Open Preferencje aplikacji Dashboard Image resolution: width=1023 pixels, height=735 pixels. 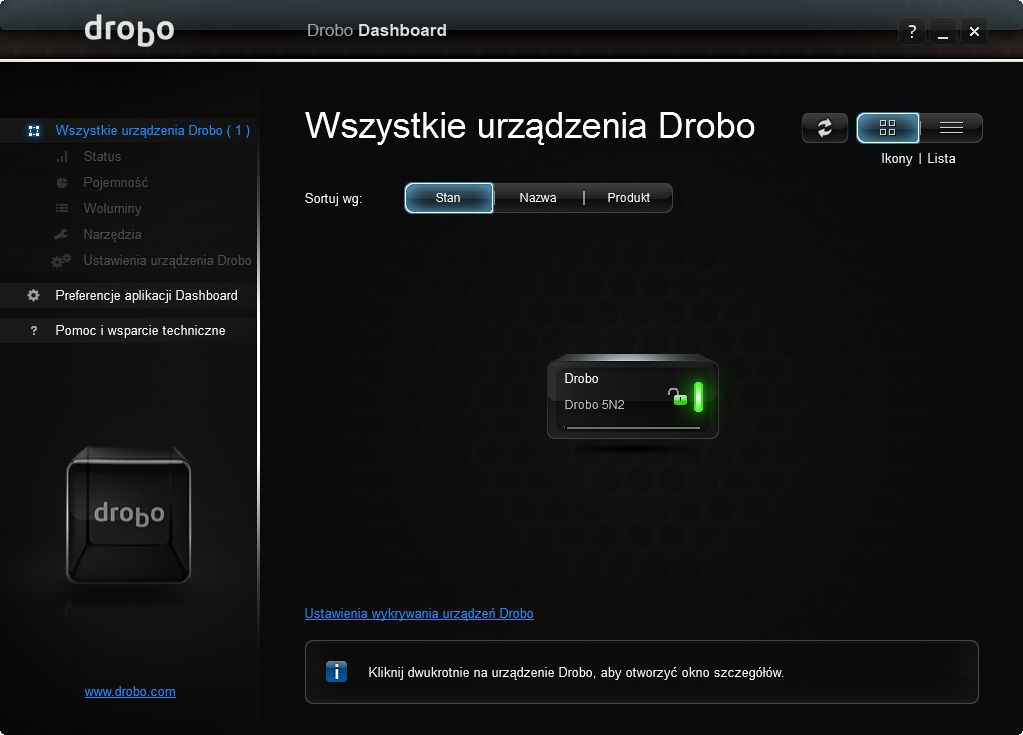(146, 295)
